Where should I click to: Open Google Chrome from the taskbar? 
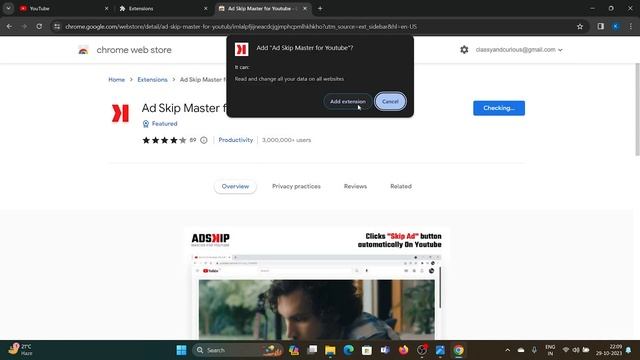click(458, 350)
